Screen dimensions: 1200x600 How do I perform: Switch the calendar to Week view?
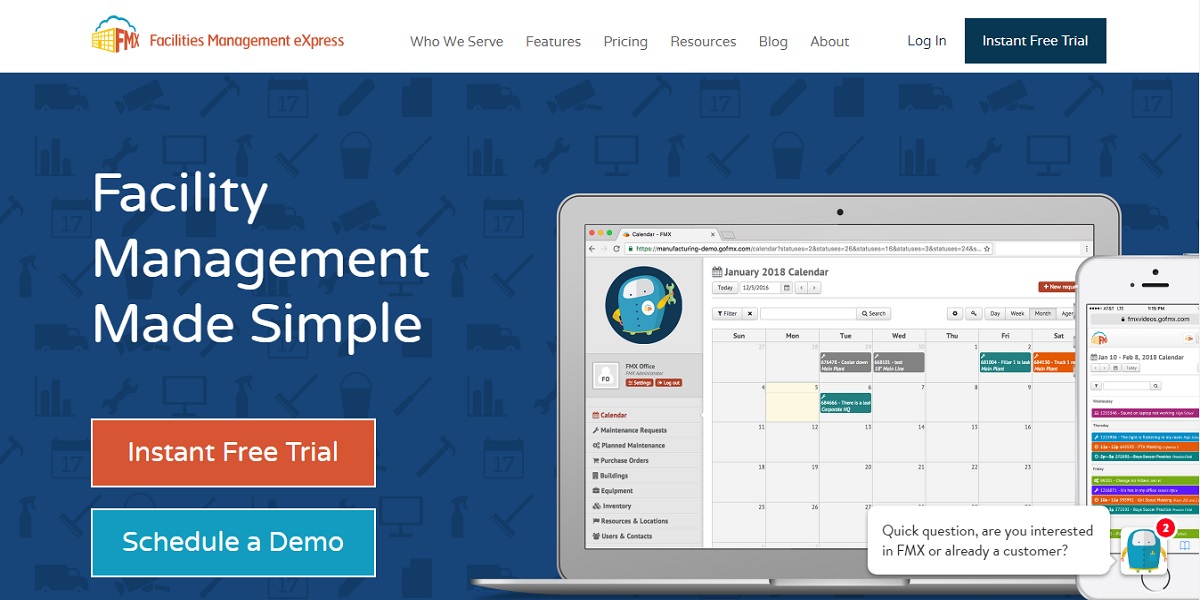[1018, 313]
